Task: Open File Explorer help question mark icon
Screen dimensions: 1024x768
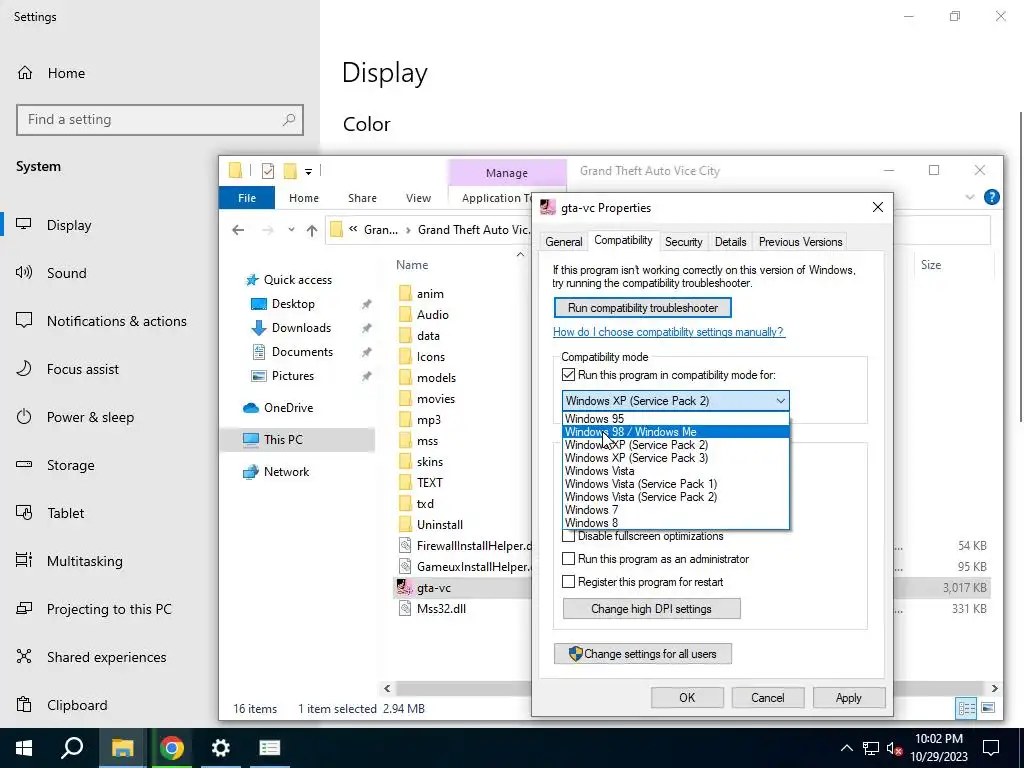Action: click(991, 197)
